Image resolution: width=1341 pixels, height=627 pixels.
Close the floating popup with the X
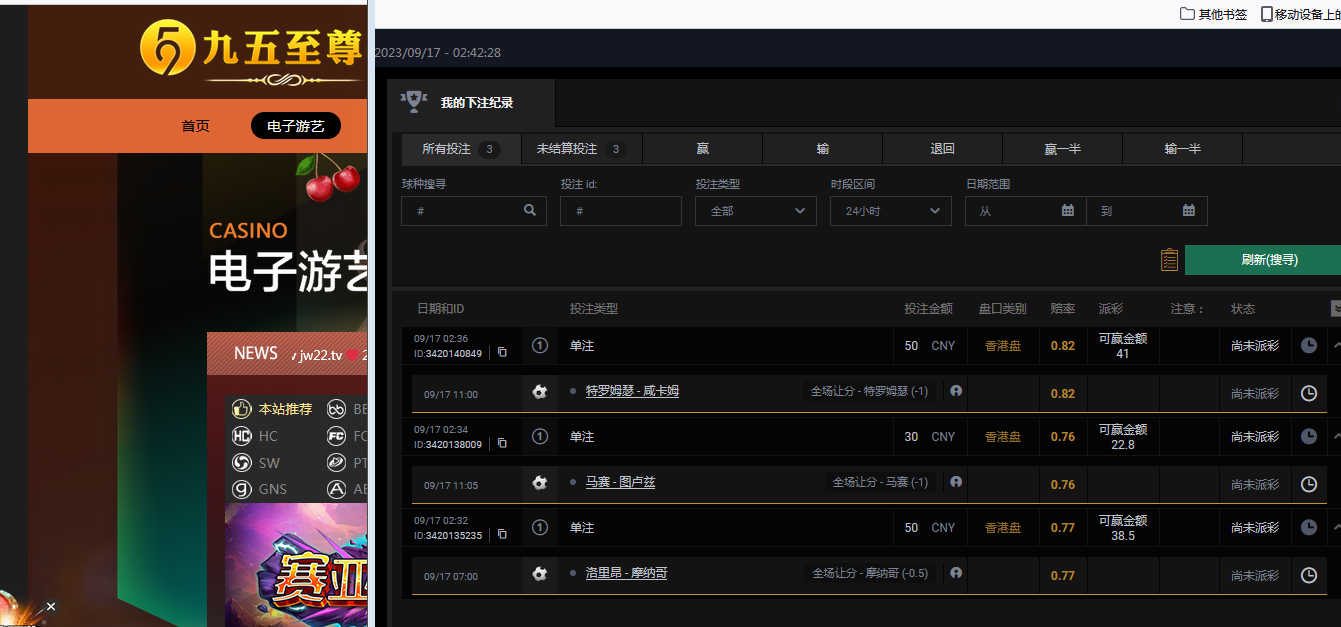[51, 606]
